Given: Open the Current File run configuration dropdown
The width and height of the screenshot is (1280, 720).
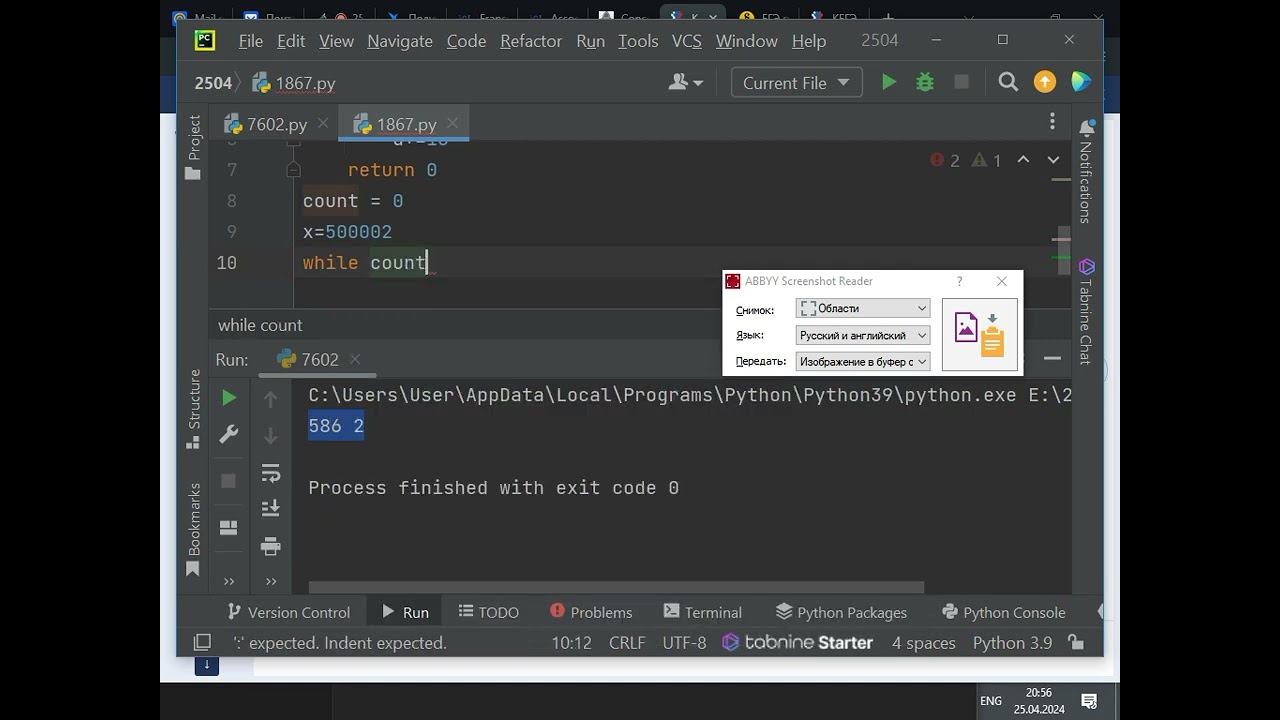Looking at the screenshot, I should tap(796, 83).
